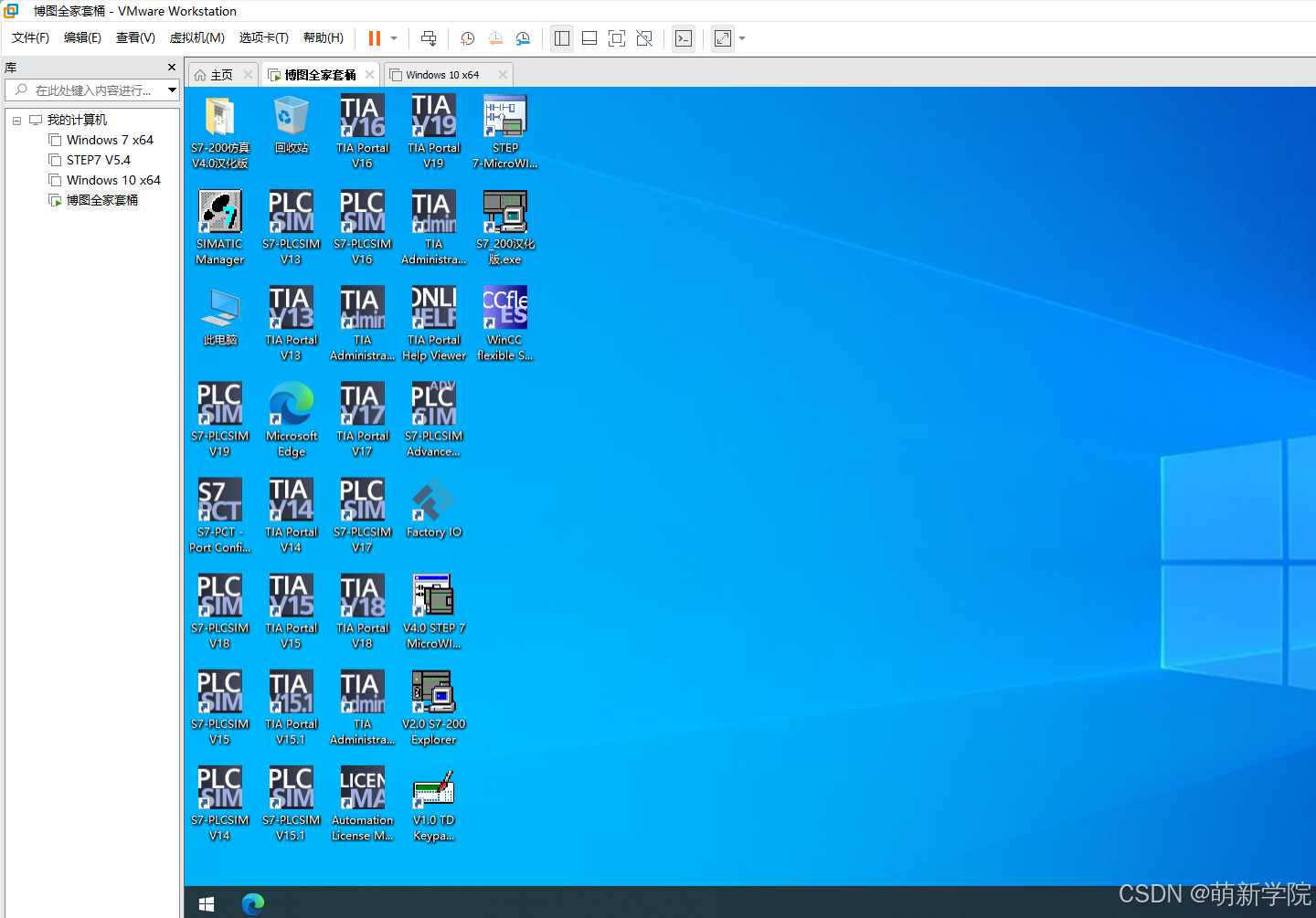1316x918 pixels.
Task: Select the S7-PLCSIM V19 shortcut
Action: [x=219, y=420]
